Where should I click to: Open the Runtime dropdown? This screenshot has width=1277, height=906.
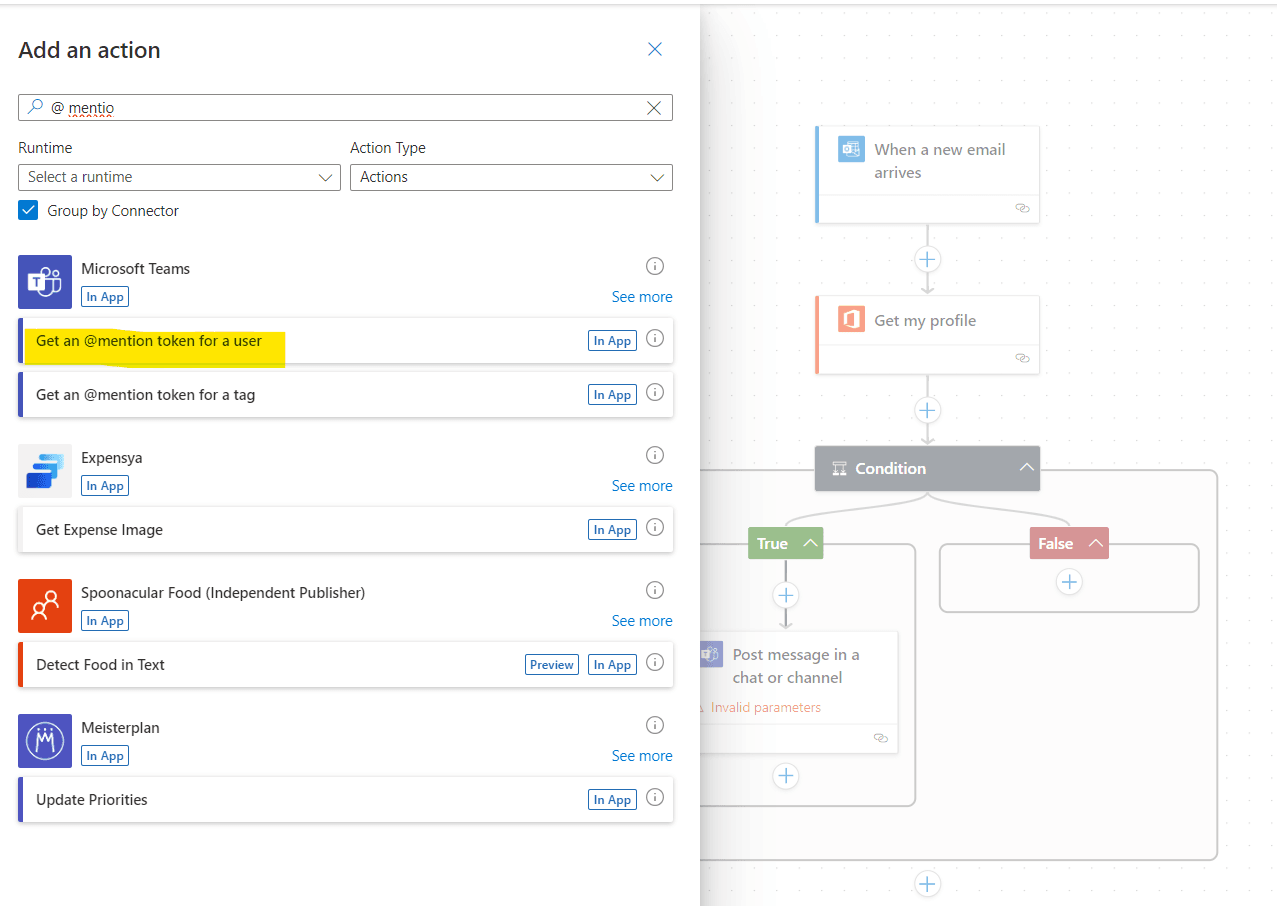tap(180, 177)
